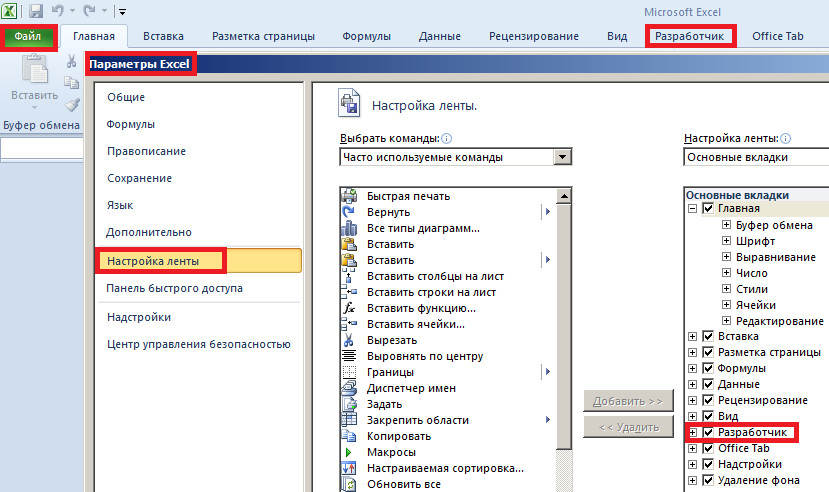
Task: Uncheck the Вставка tab checkbox
Action: pos(708,336)
